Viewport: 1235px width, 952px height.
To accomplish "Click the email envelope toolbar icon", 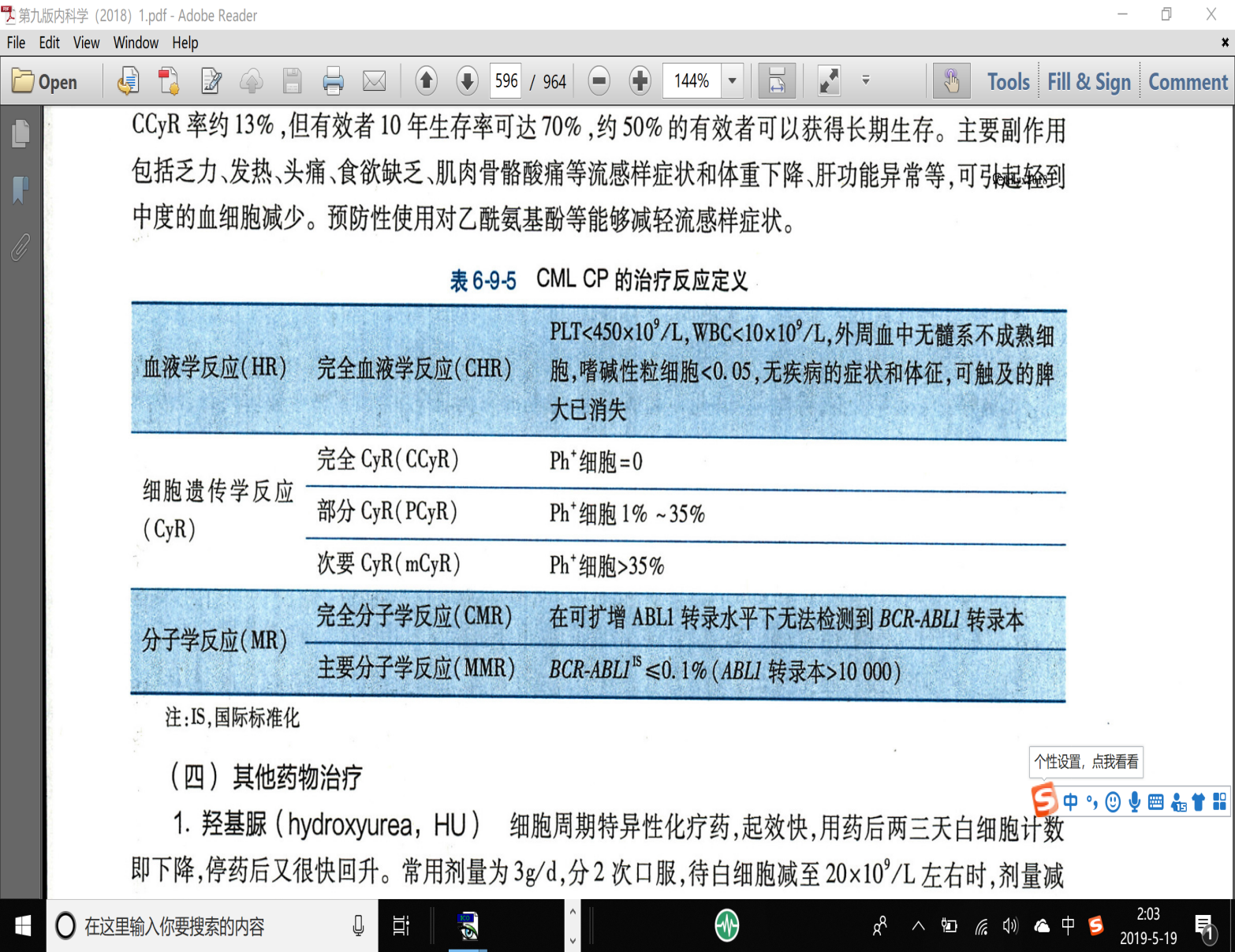I will click(x=374, y=81).
